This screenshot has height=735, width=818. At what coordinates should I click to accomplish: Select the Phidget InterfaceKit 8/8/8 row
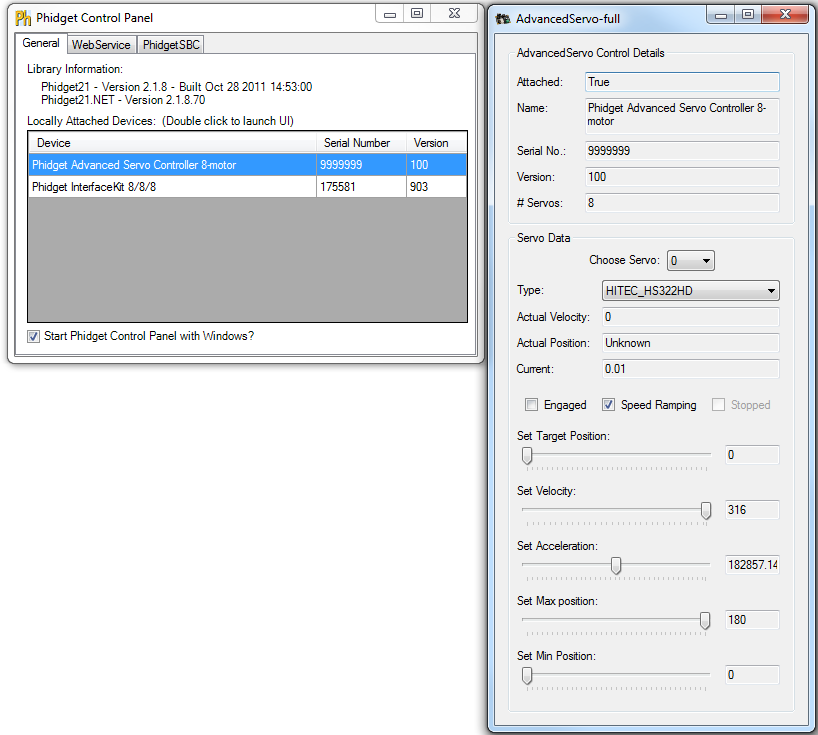click(x=247, y=187)
